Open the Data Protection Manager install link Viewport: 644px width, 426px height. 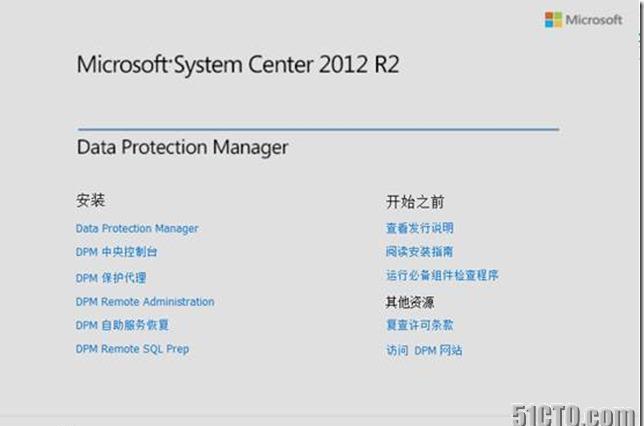(137, 228)
